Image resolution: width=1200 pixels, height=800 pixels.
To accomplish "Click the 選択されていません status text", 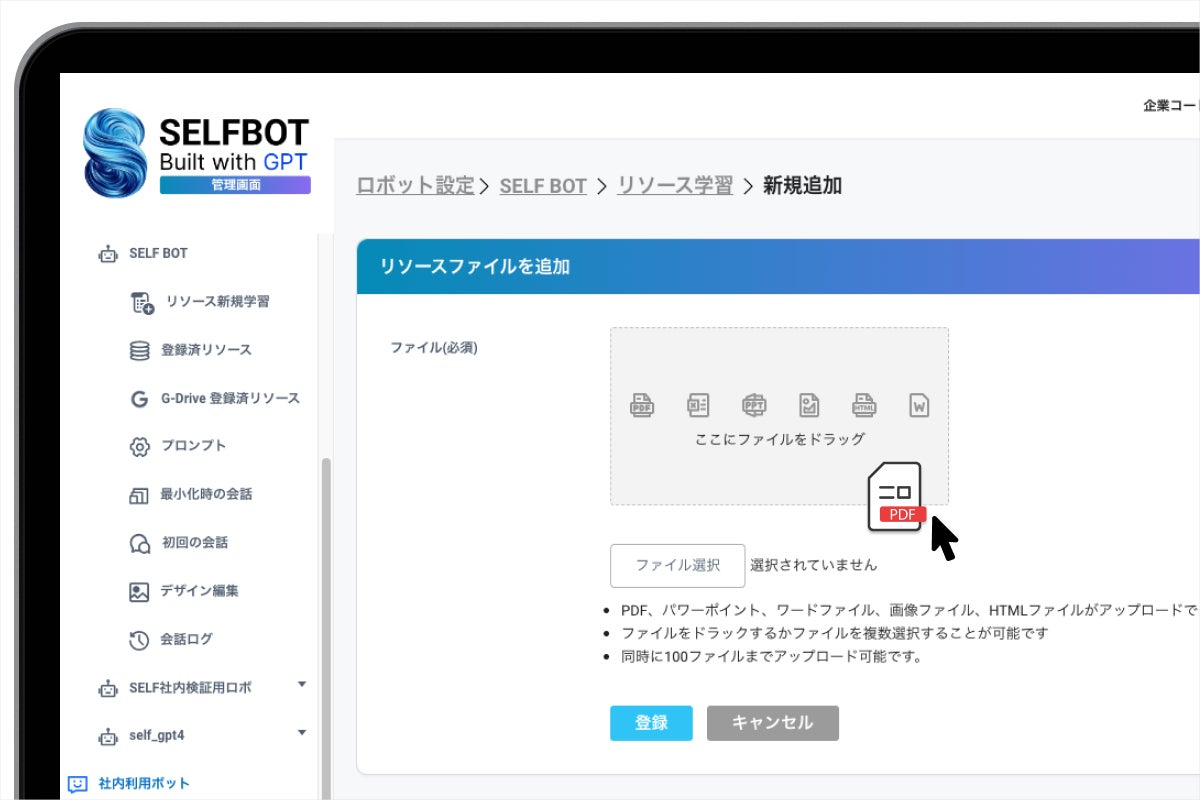I will click(x=813, y=565).
